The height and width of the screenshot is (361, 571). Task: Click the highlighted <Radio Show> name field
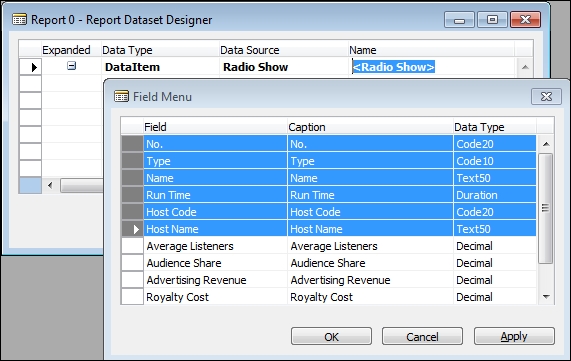point(393,67)
